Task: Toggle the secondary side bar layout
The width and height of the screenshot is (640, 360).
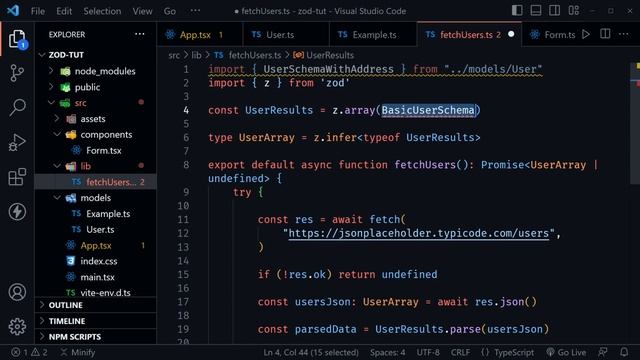Action: tap(554, 11)
